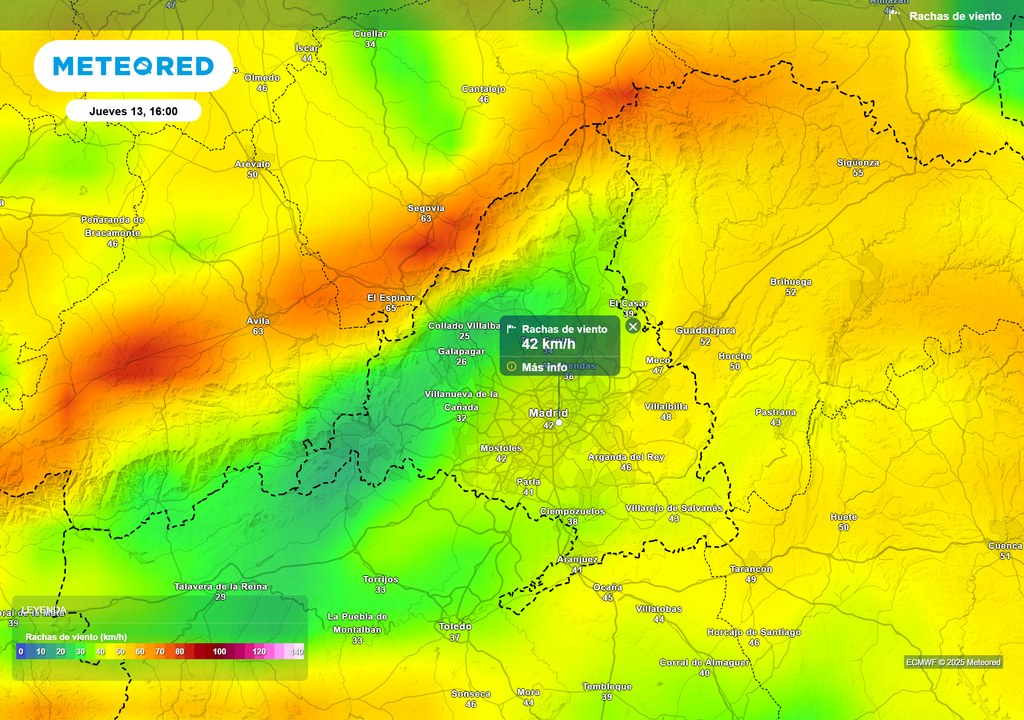Click the 140 km/h pale pink legend swatch
Viewport: 1024px width, 720px height.
coord(296,651)
